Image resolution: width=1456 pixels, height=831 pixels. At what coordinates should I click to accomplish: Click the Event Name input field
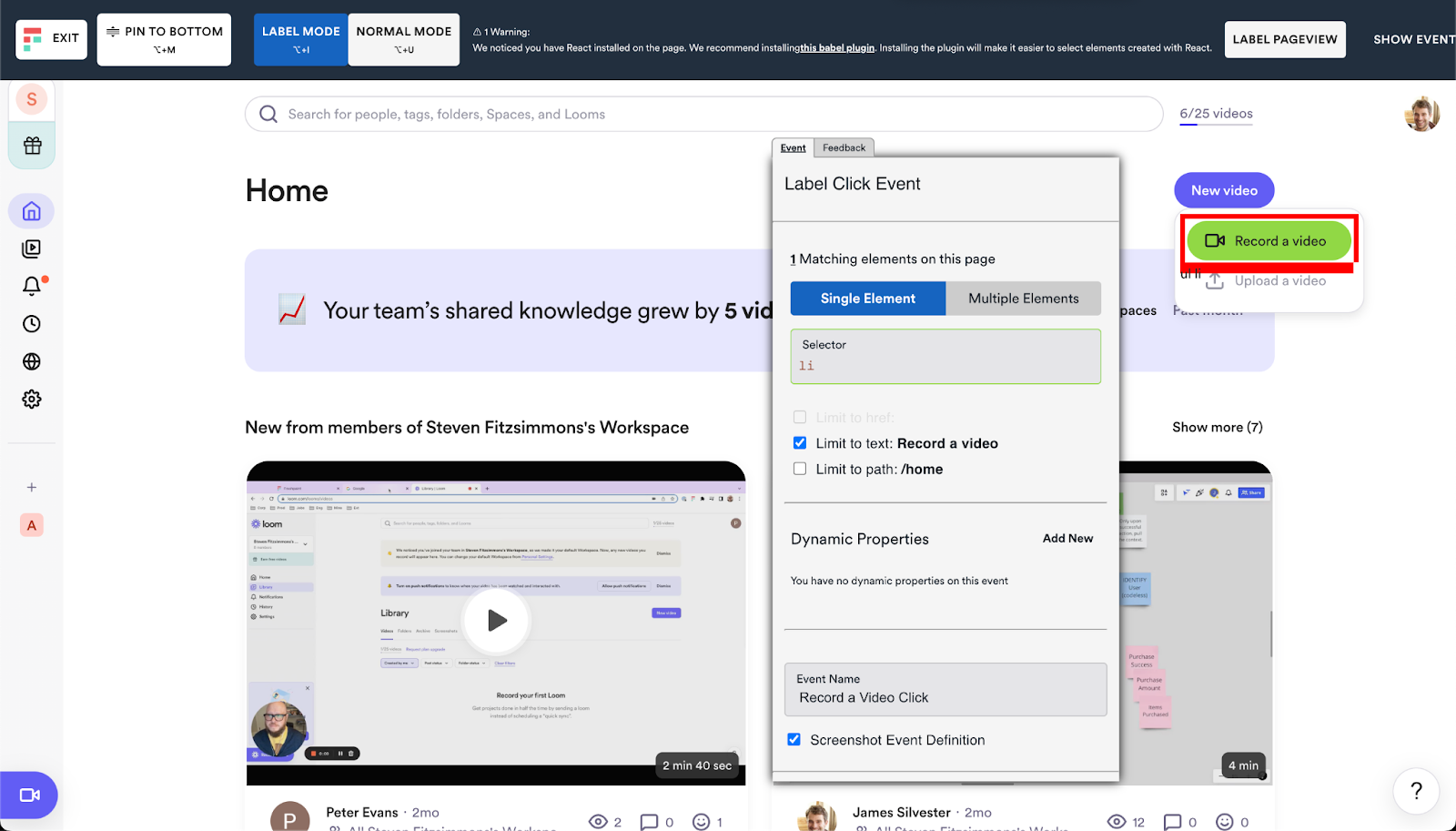coord(945,697)
